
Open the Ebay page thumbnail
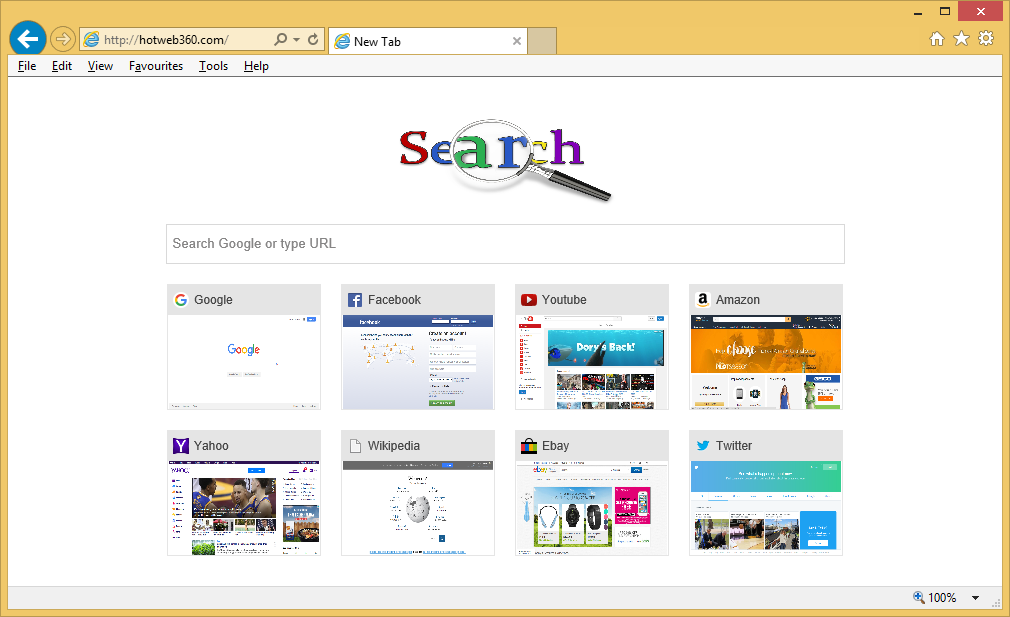point(592,508)
